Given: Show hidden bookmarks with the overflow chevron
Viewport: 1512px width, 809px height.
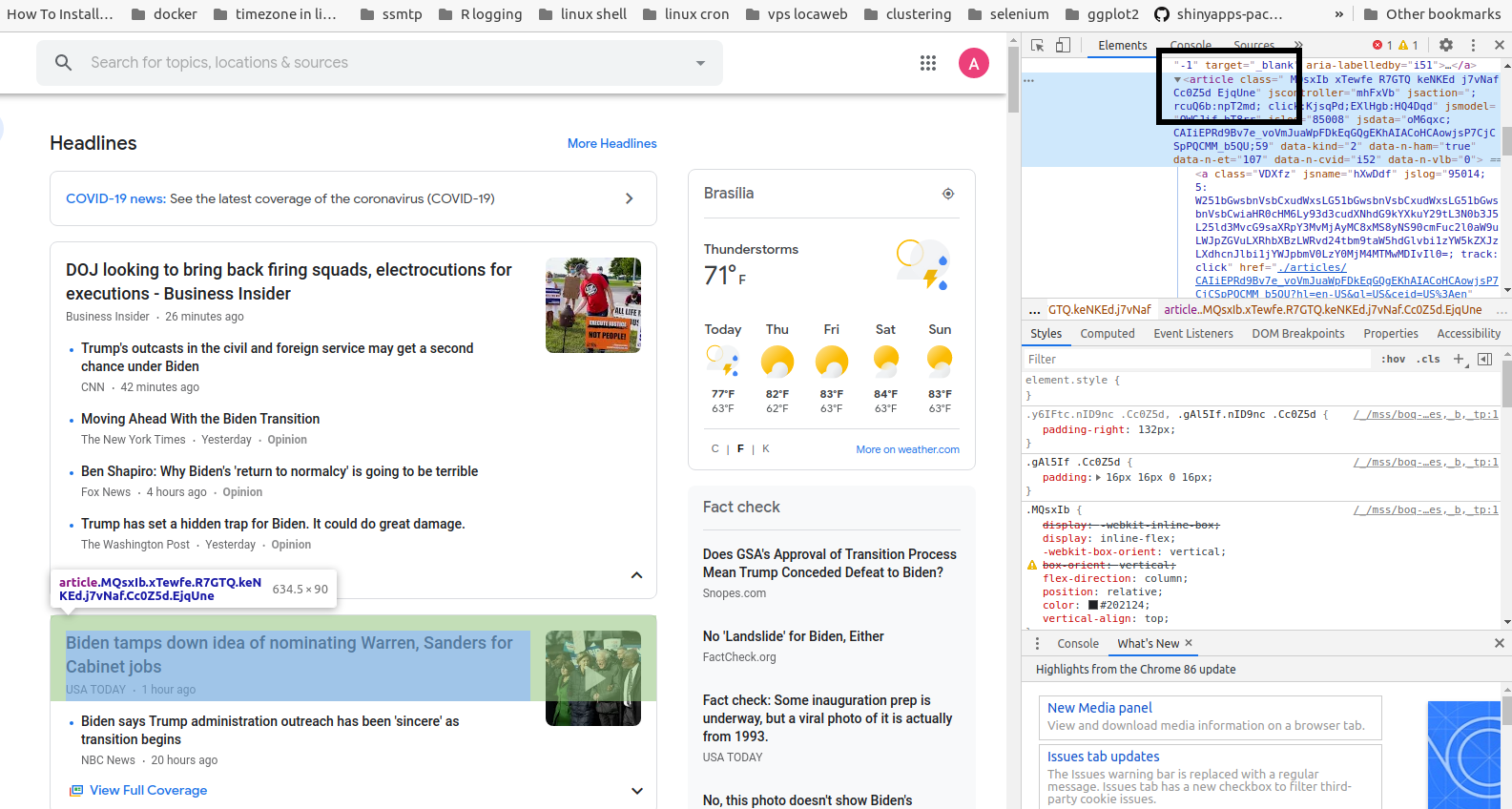Looking at the screenshot, I should pyautogui.click(x=1339, y=14).
